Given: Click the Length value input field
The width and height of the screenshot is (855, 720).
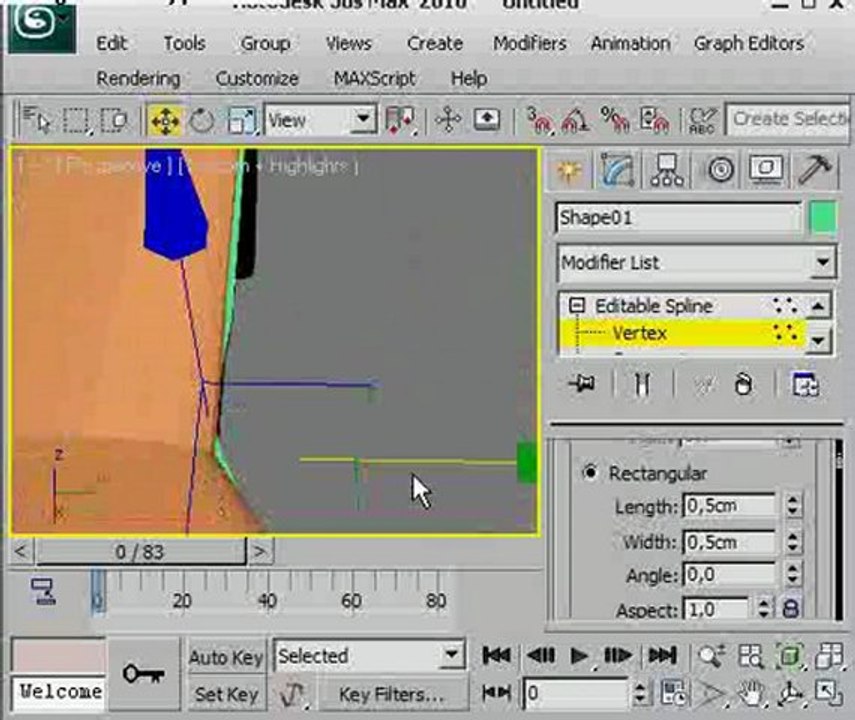Looking at the screenshot, I should (729, 507).
